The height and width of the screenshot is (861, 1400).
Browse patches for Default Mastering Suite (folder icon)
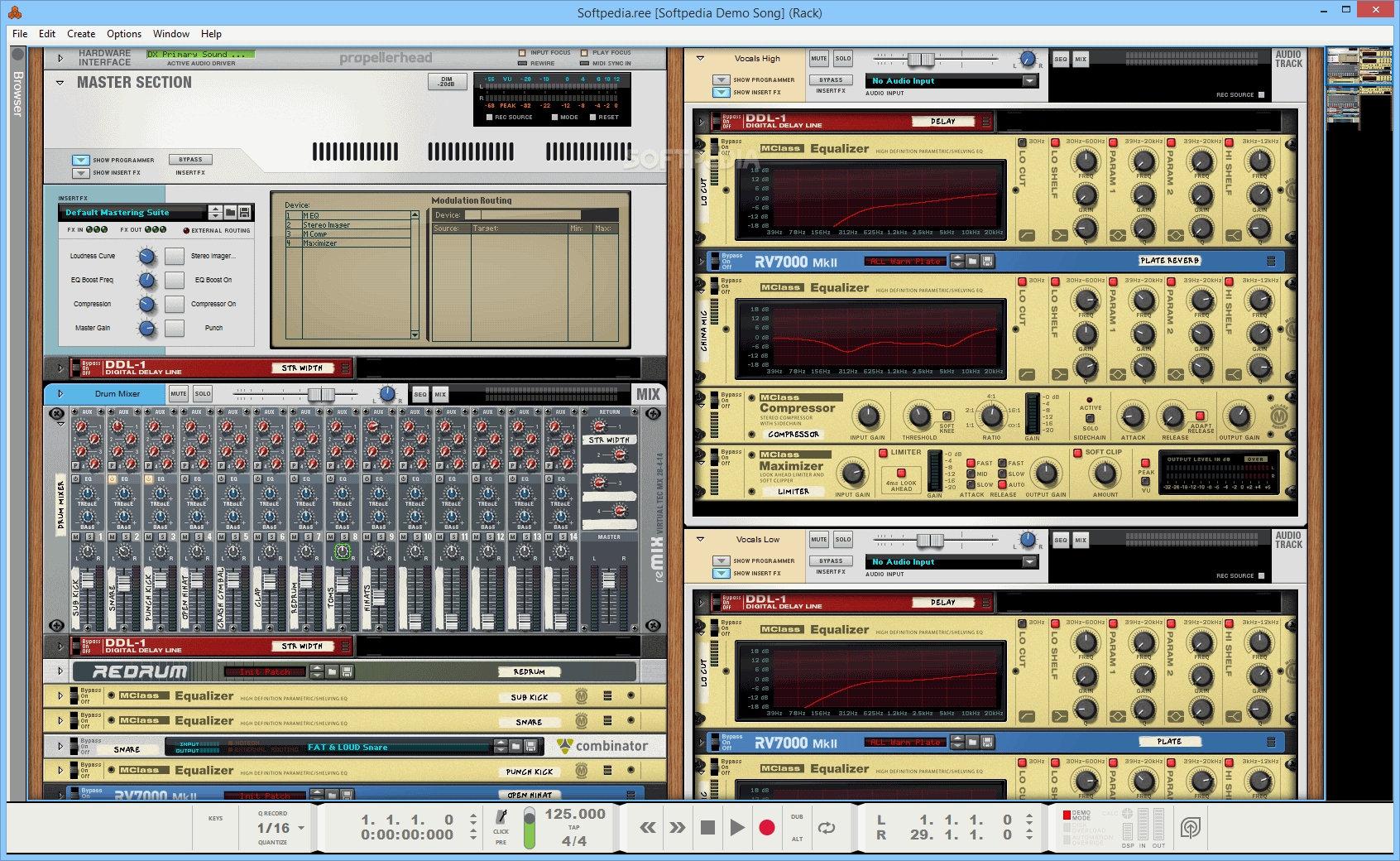coord(231,213)
